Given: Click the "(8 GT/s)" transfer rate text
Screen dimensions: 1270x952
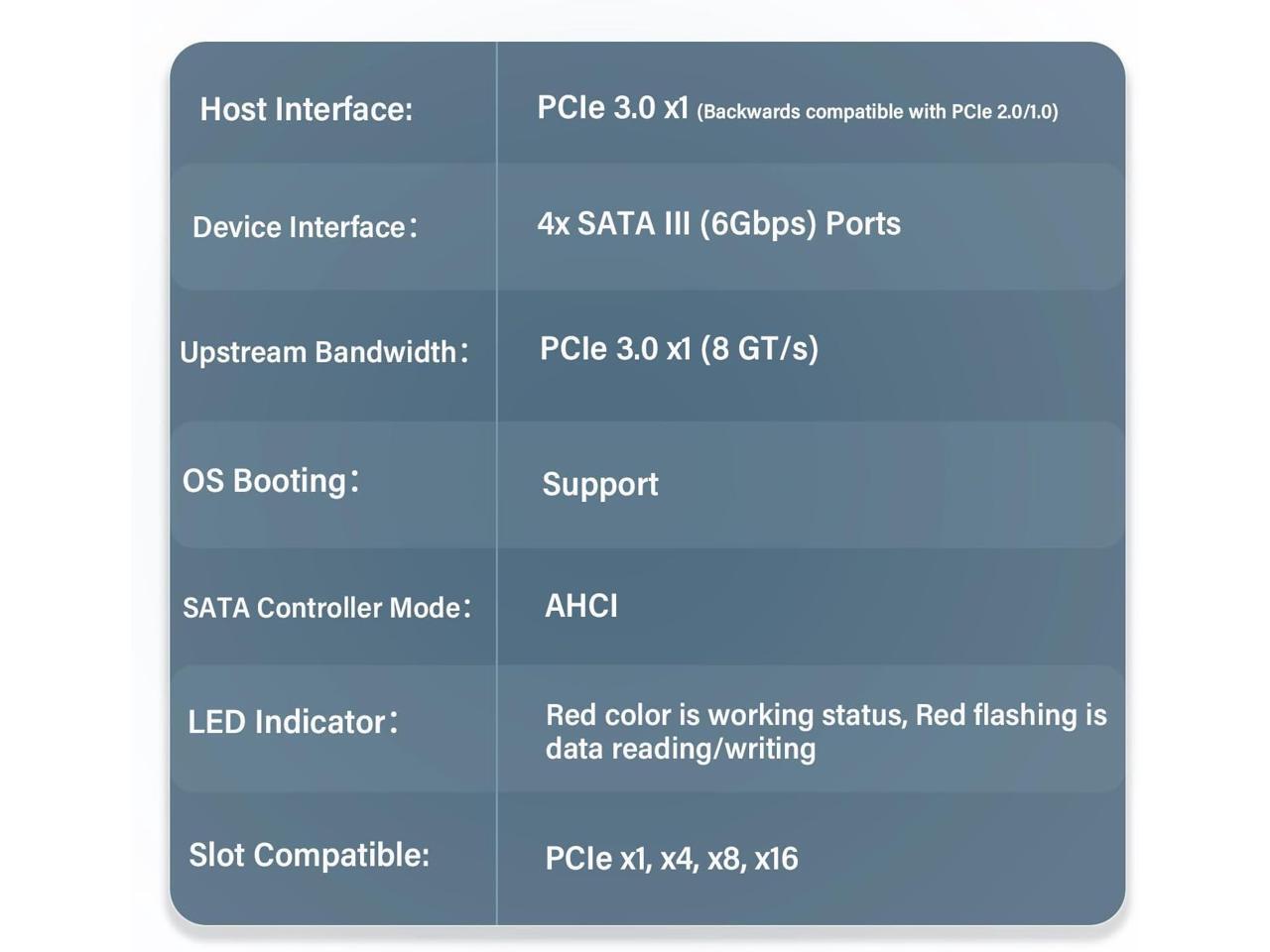Looking at the screenshot, I should click(x=759, y=349).
